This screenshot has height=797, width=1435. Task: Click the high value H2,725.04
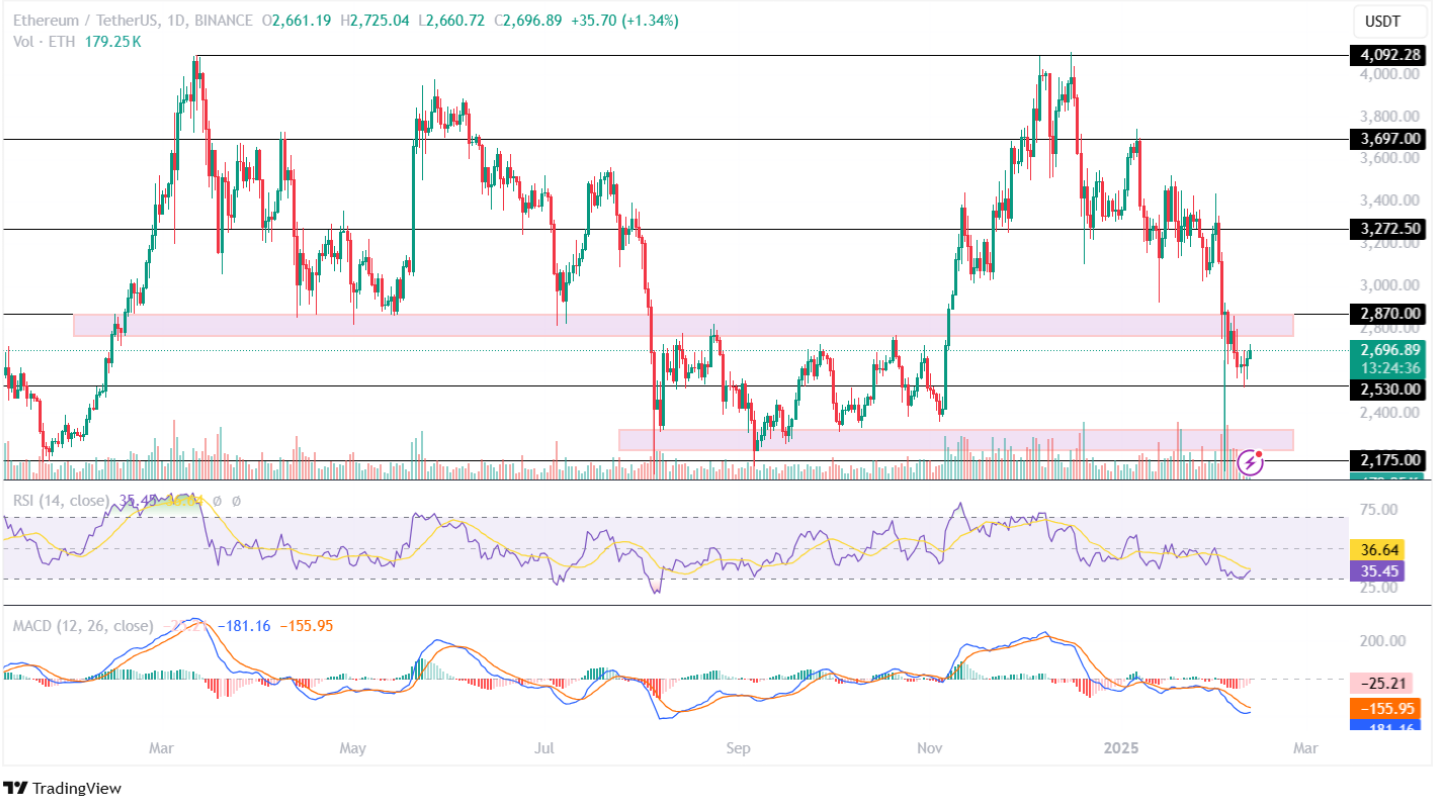click(x=374, y=20)
